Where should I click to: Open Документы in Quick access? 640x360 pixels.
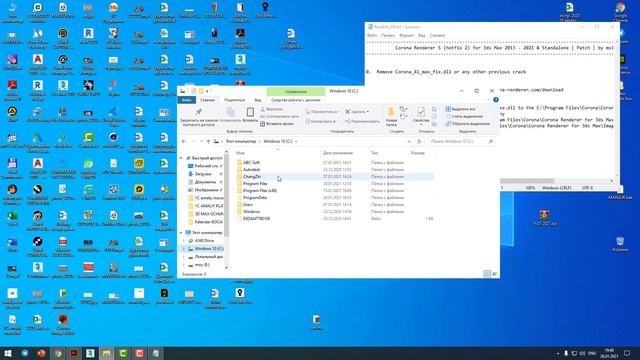(x=204, y=182)
